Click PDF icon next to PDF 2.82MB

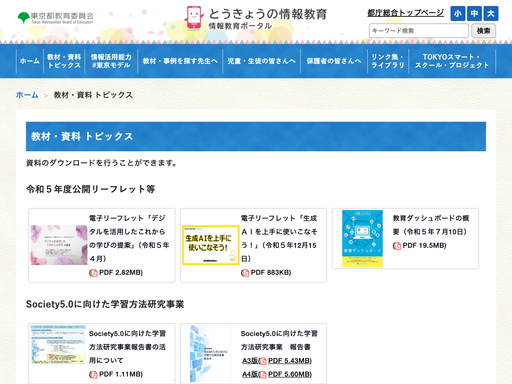tap(93, 273)
